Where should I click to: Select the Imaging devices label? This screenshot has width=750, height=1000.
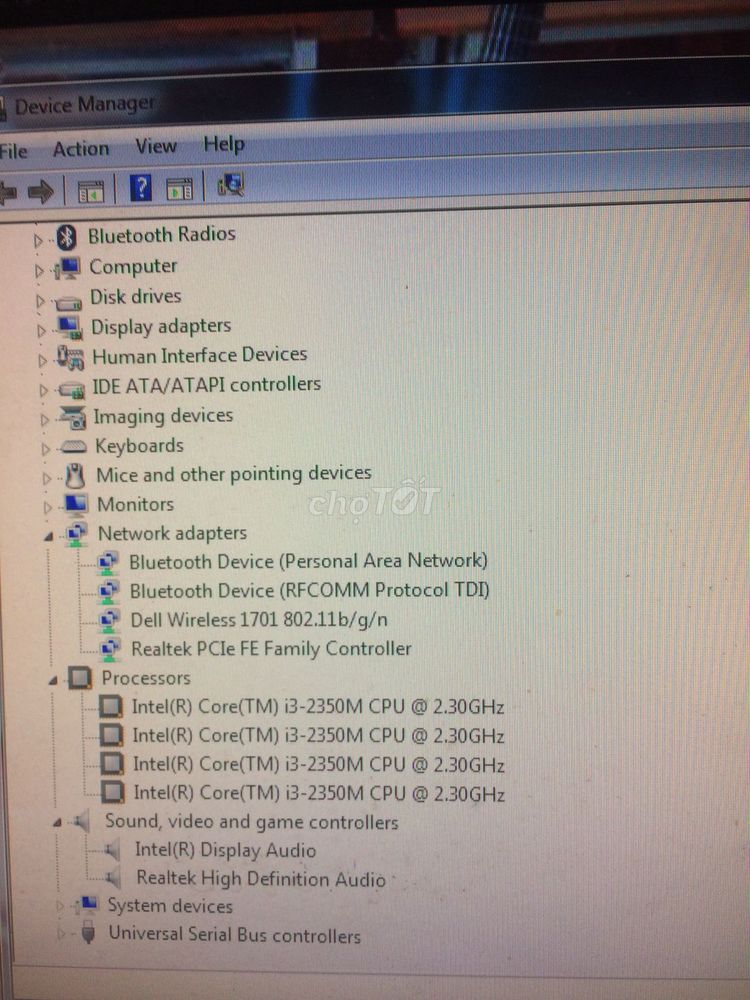(163, 416)
